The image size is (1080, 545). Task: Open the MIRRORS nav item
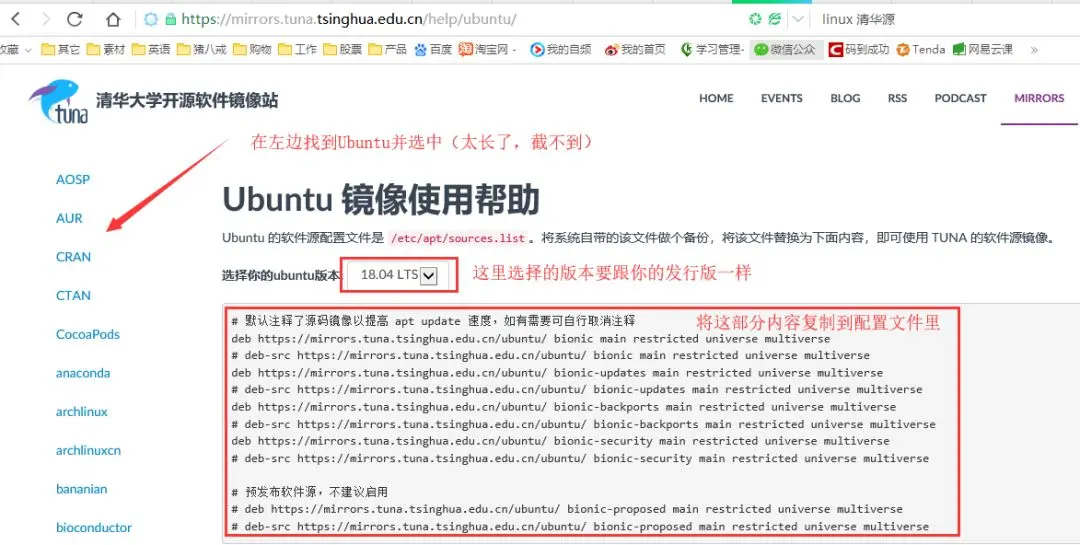(x=1039, y=99)
